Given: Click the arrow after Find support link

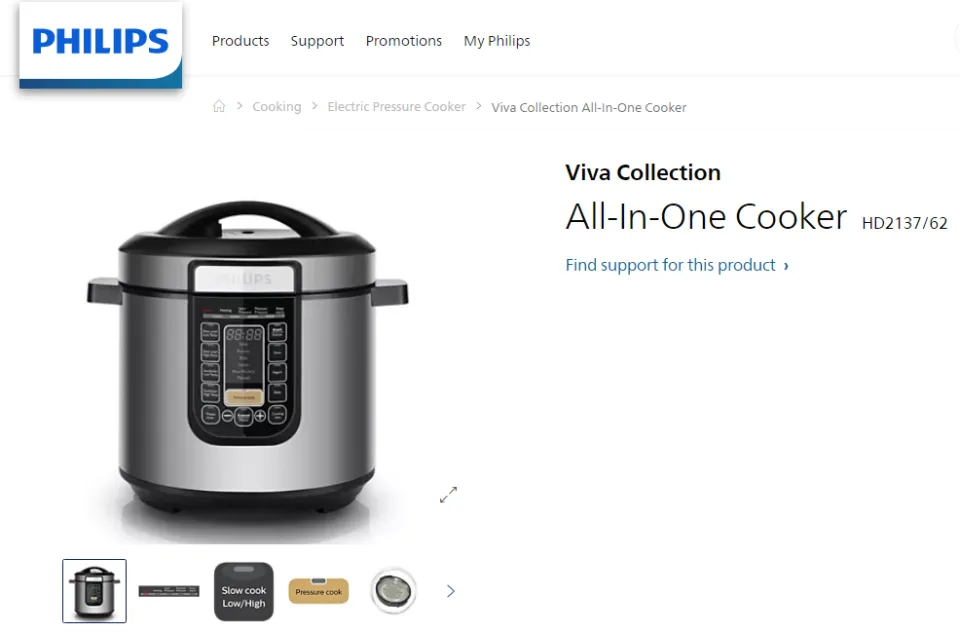Looking at the screenshot, I should 786,266.
